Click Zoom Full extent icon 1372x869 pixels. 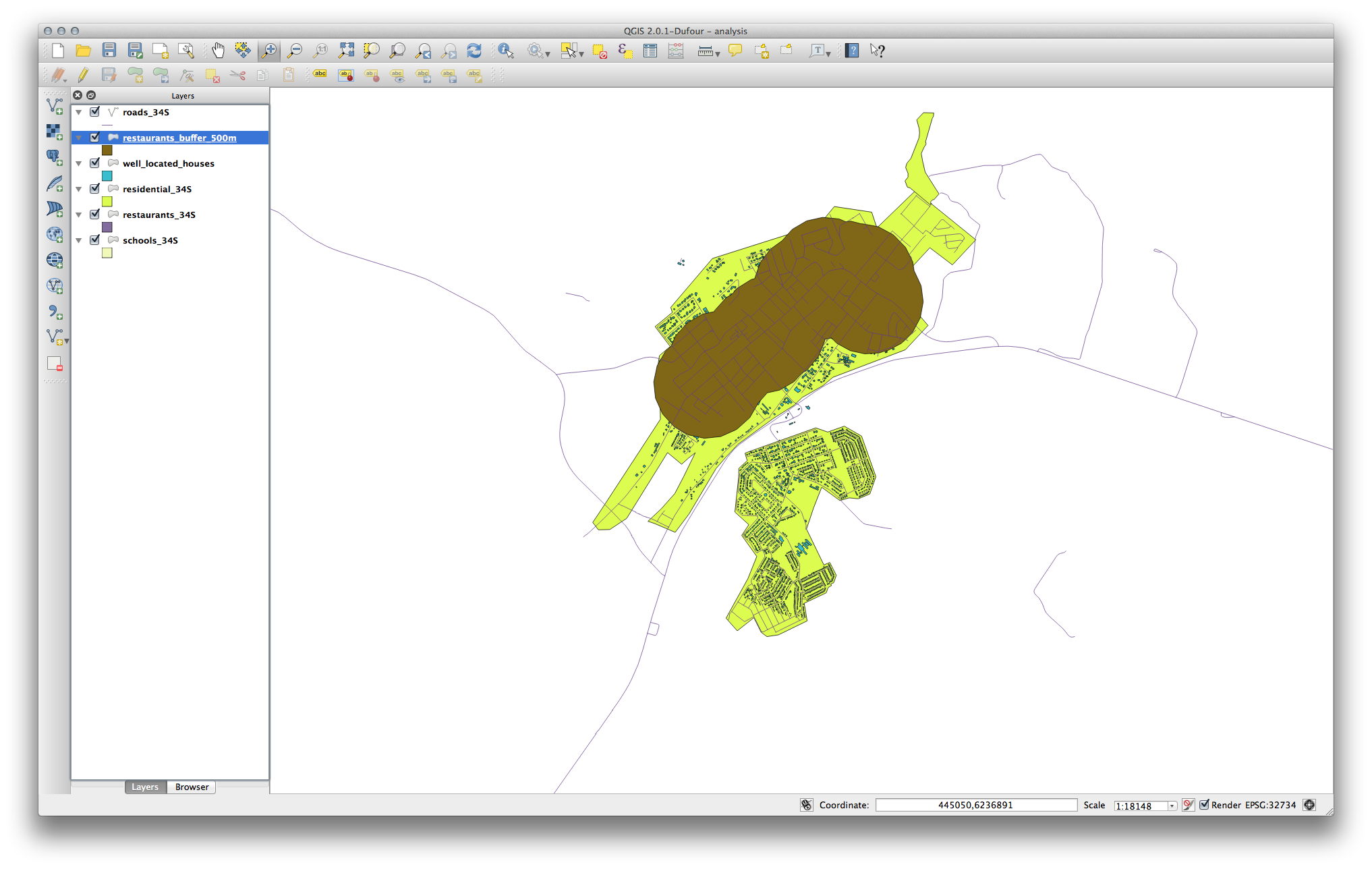pos(346,51)
